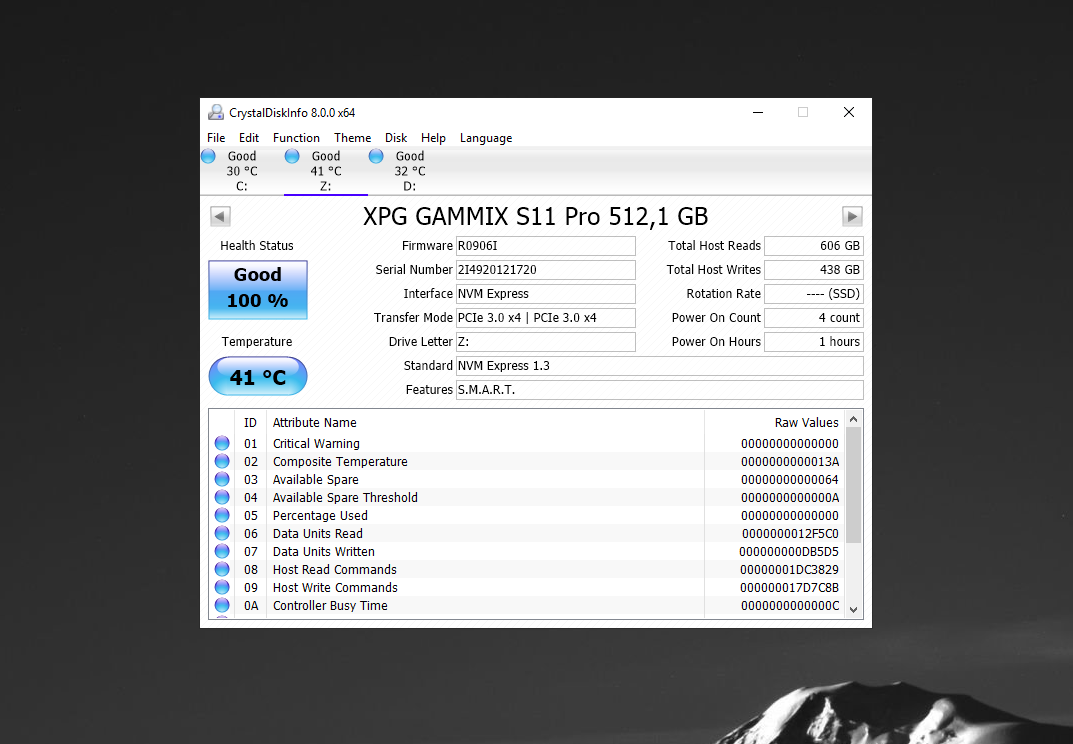Click the Power On Count value
Image resolution: width=1073 pixels, height=744 pixels.
point(814,318)
